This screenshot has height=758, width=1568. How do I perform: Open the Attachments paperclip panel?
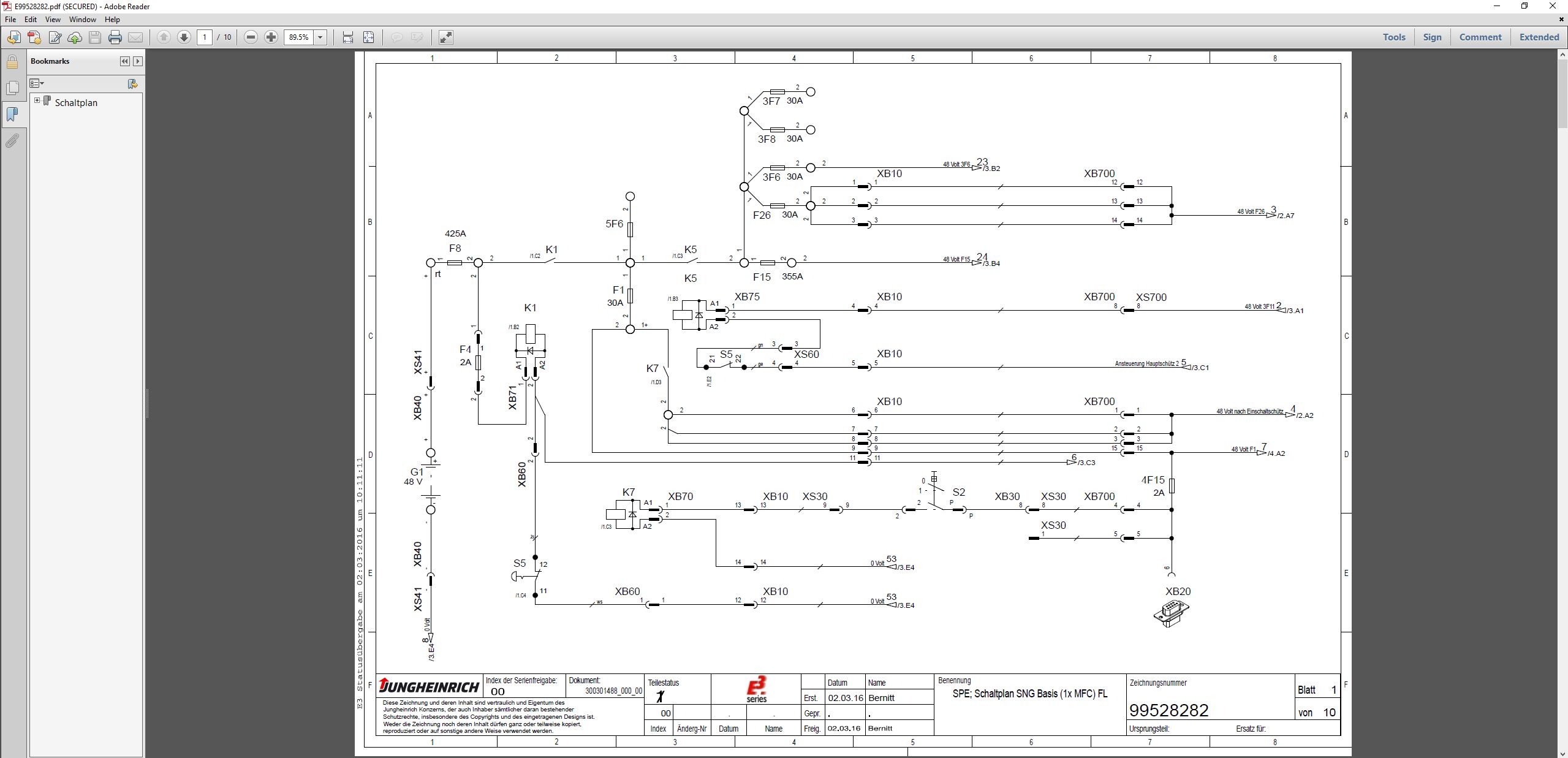[x=12, y=141]
